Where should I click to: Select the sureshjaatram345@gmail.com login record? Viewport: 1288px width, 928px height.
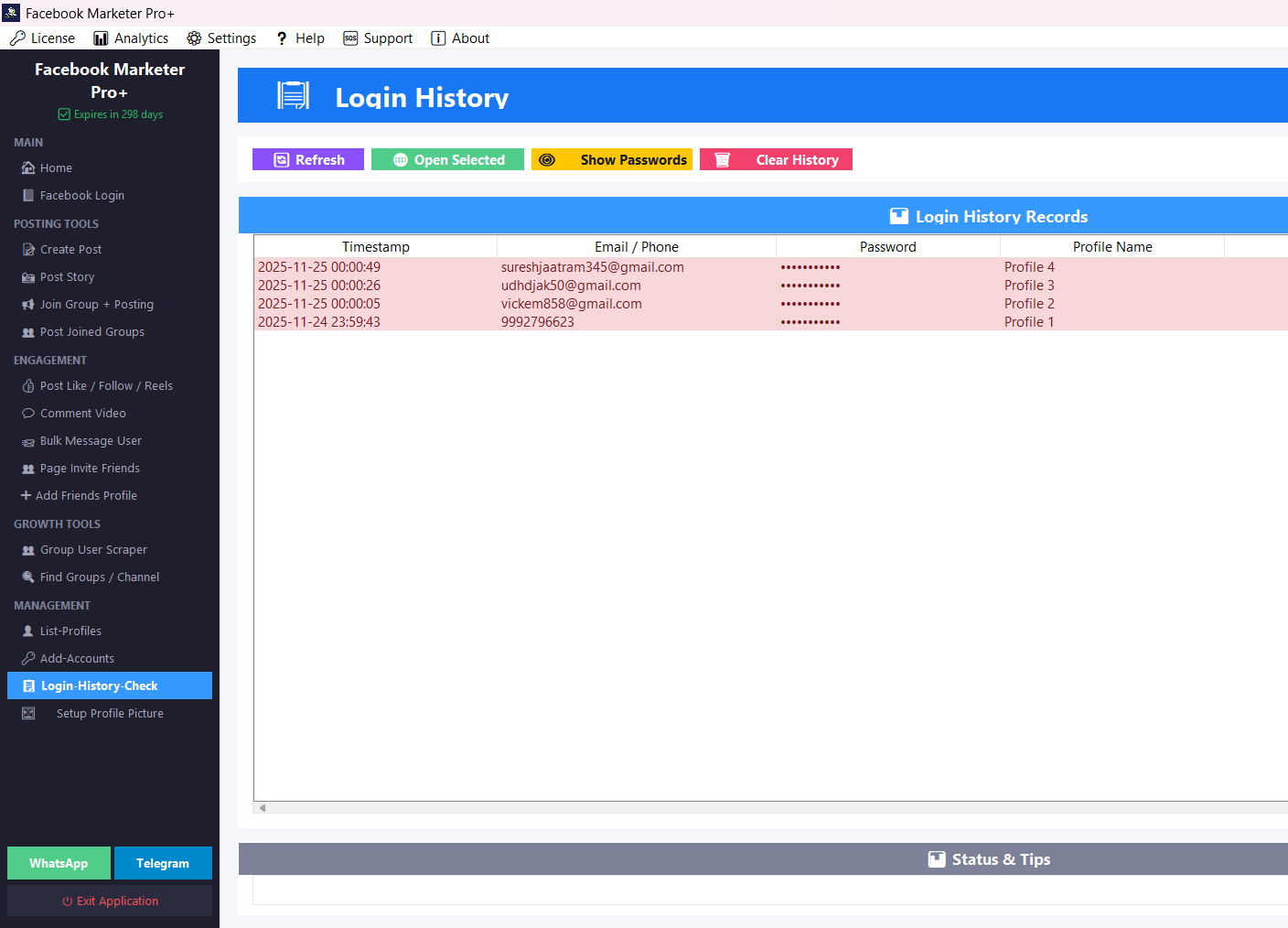(x=592, y=267)
